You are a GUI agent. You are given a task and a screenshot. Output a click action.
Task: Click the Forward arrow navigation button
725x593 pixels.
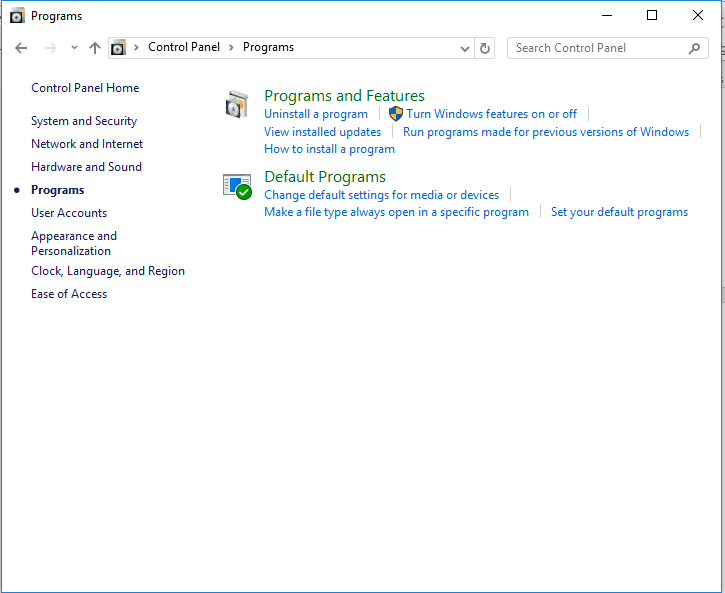[50, 48]
